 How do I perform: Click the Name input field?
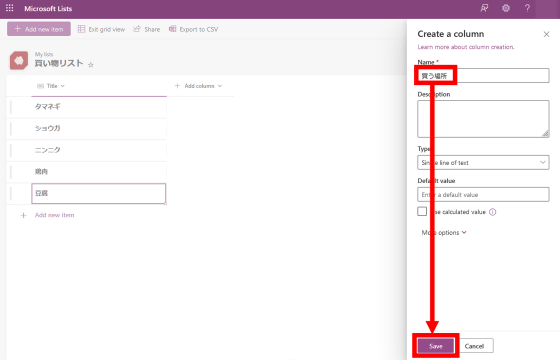(483, 76)
